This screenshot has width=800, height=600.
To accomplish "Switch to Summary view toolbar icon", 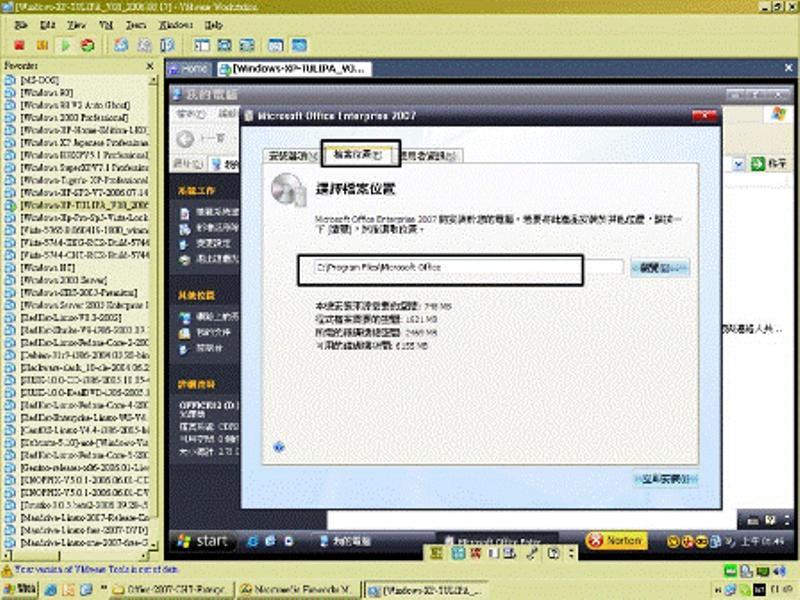I will click(x=276, y=45).
